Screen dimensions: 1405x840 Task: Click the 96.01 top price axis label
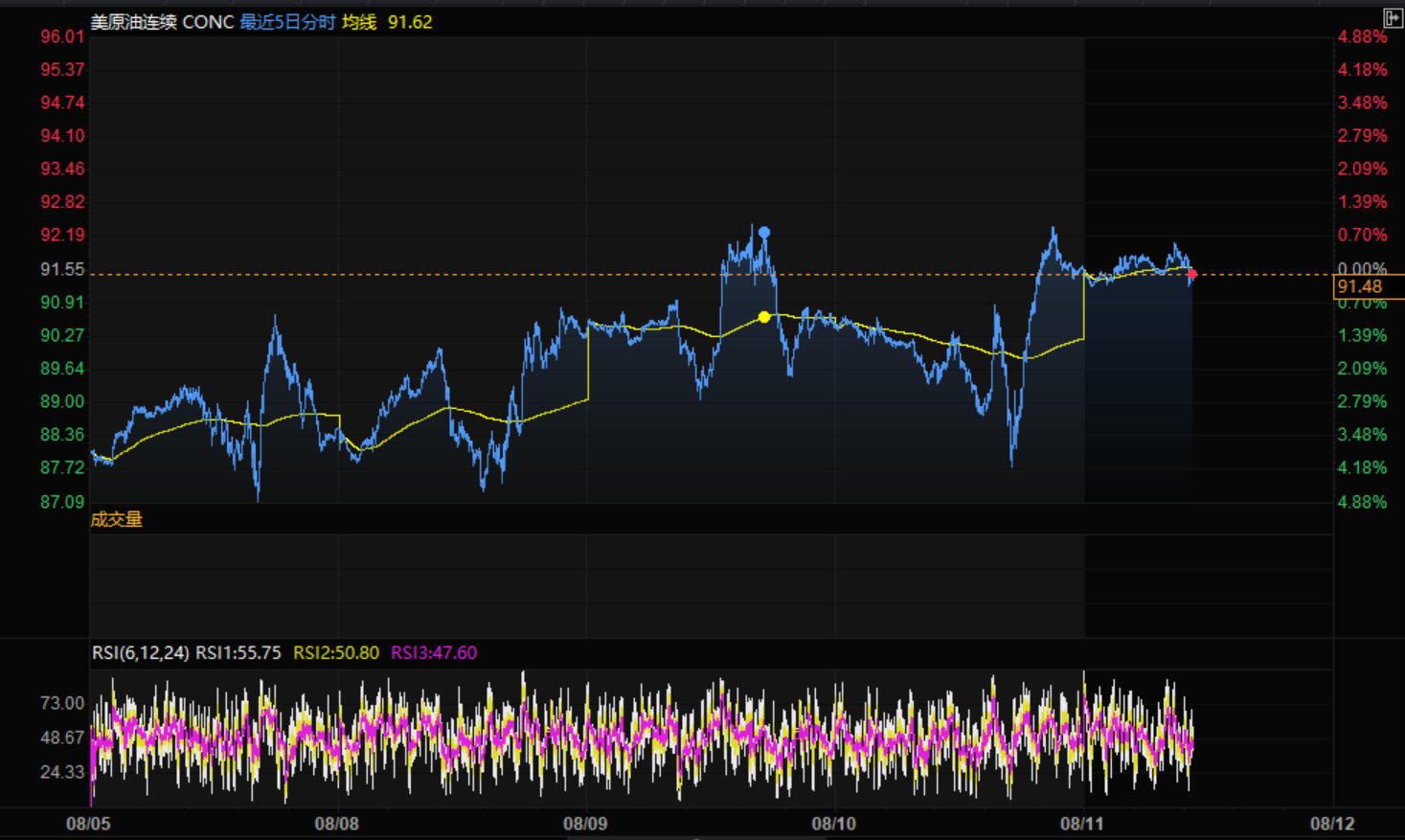(62, 37)
